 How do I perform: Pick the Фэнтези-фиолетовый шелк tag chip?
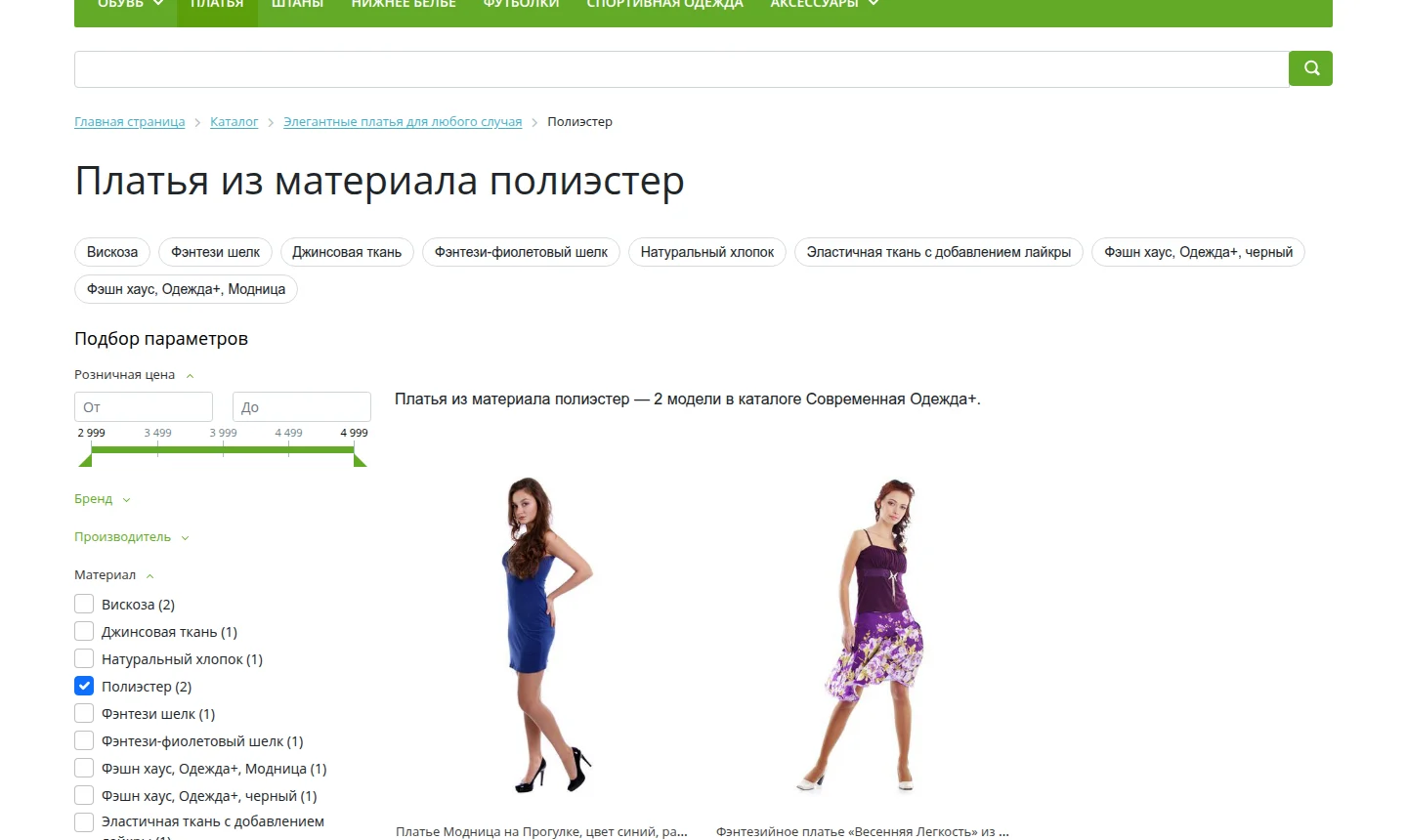tap(521, 252)
